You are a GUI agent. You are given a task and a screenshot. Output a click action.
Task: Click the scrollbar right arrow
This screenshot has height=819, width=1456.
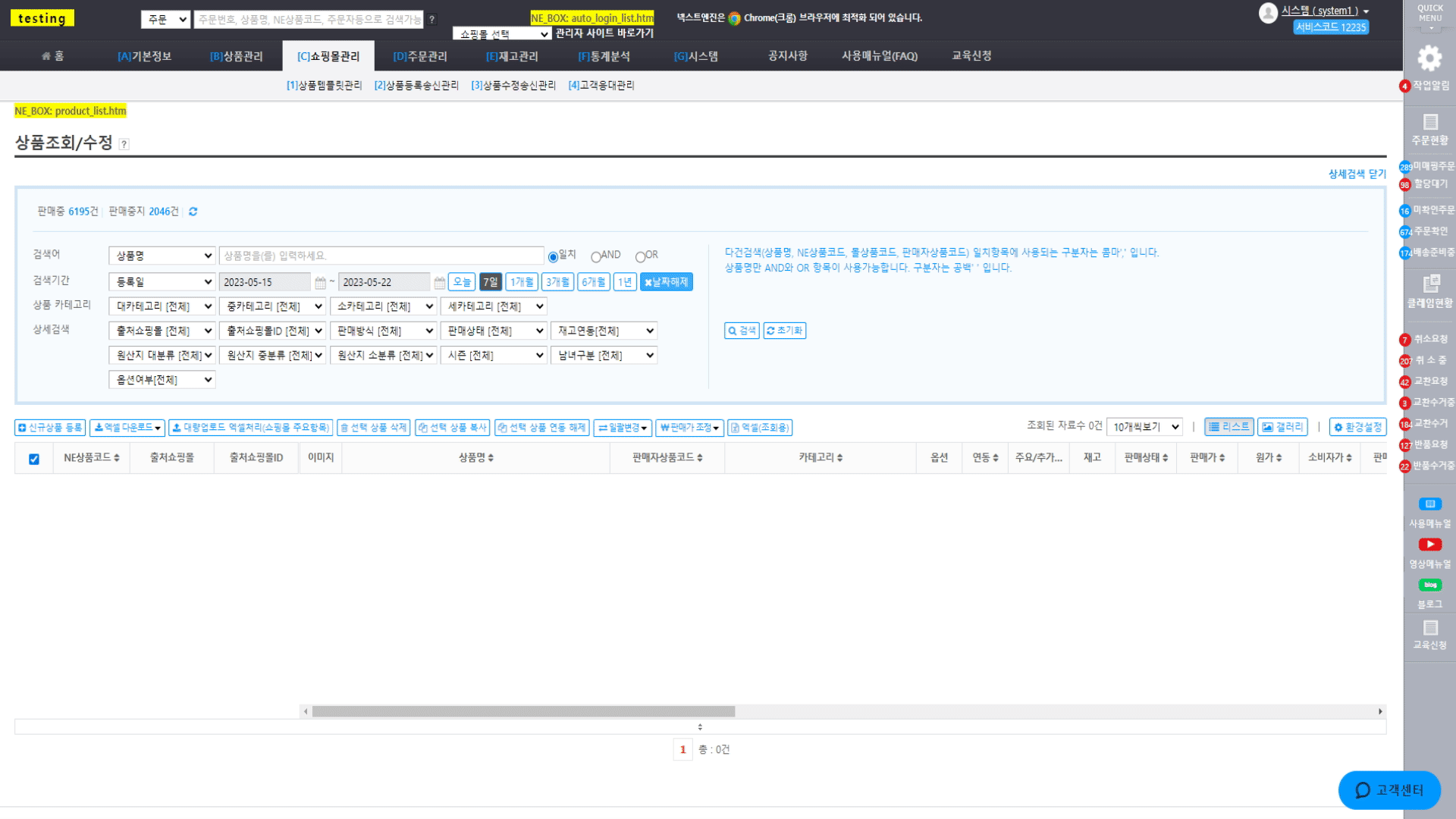[1380, 711]
